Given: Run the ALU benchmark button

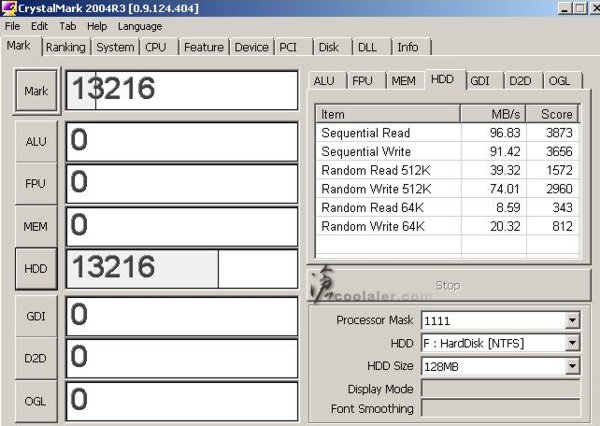Looking at the screenshot, I should (x=36, y=142).
